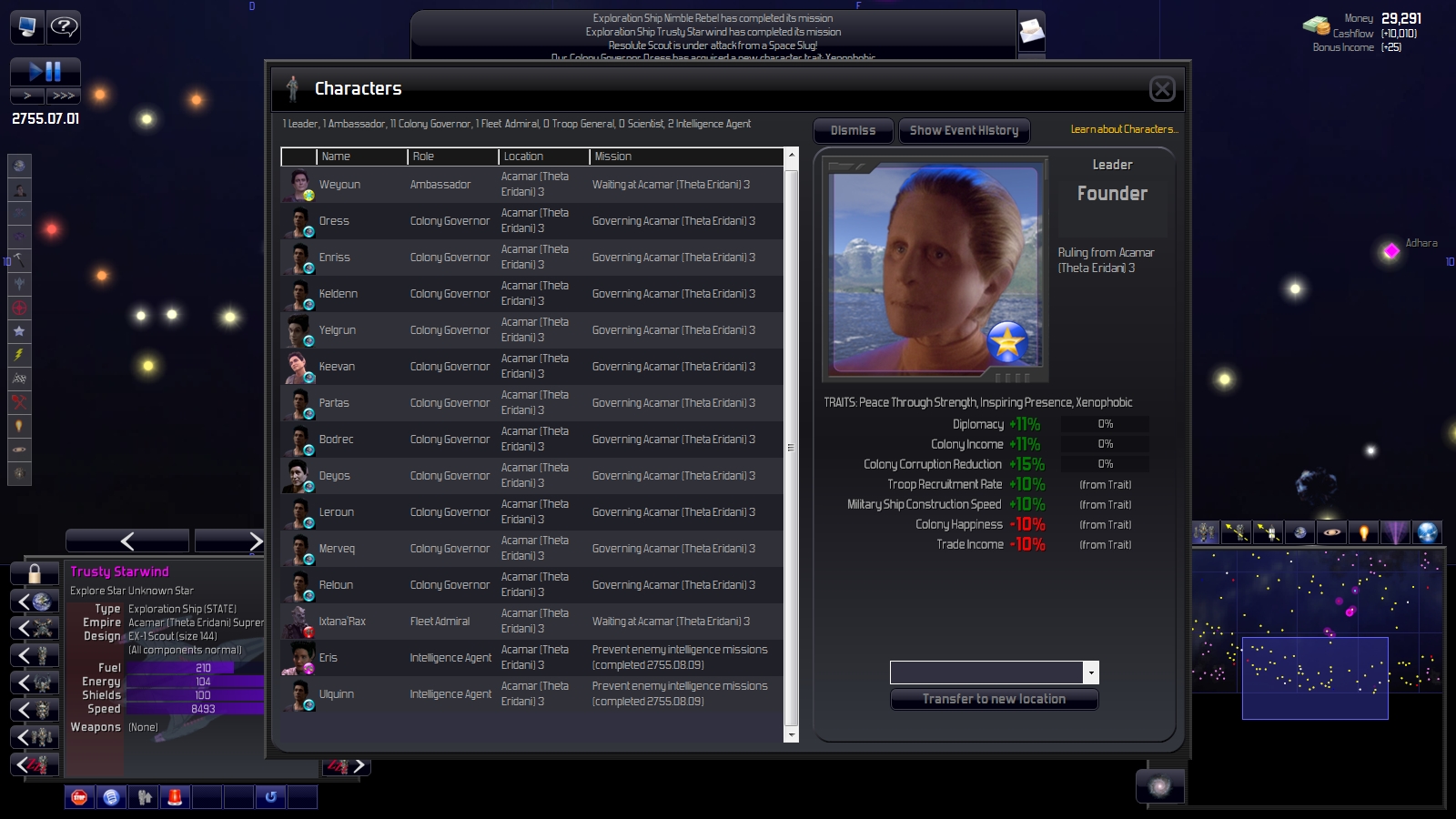Click Transfer to new location button
The image size is (1456, 819).
(x=994, y=699)
